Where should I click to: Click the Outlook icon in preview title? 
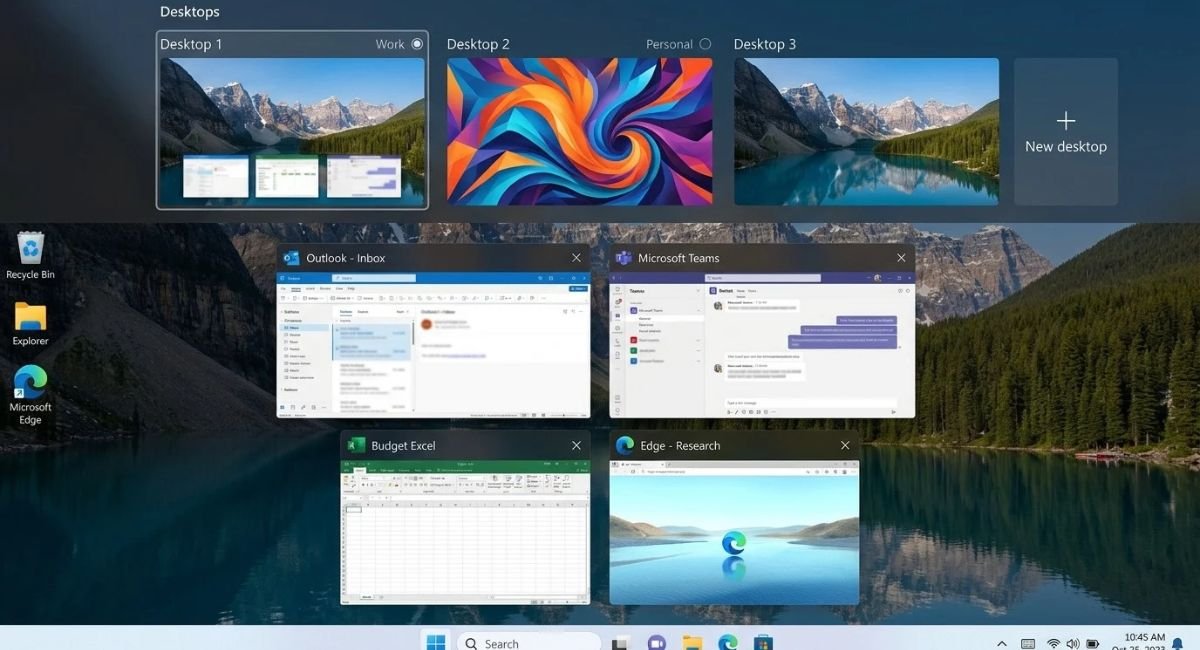pos(292,258)
